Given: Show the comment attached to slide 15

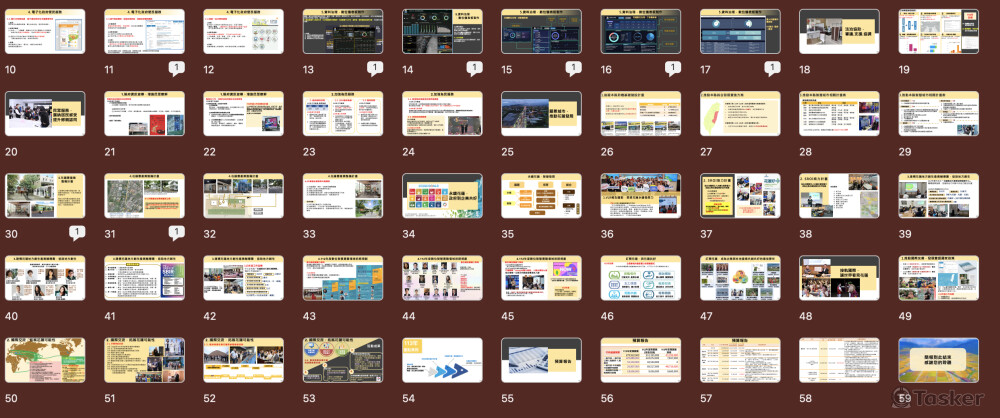Looking at the screenshot, I should tap(573, 68).
